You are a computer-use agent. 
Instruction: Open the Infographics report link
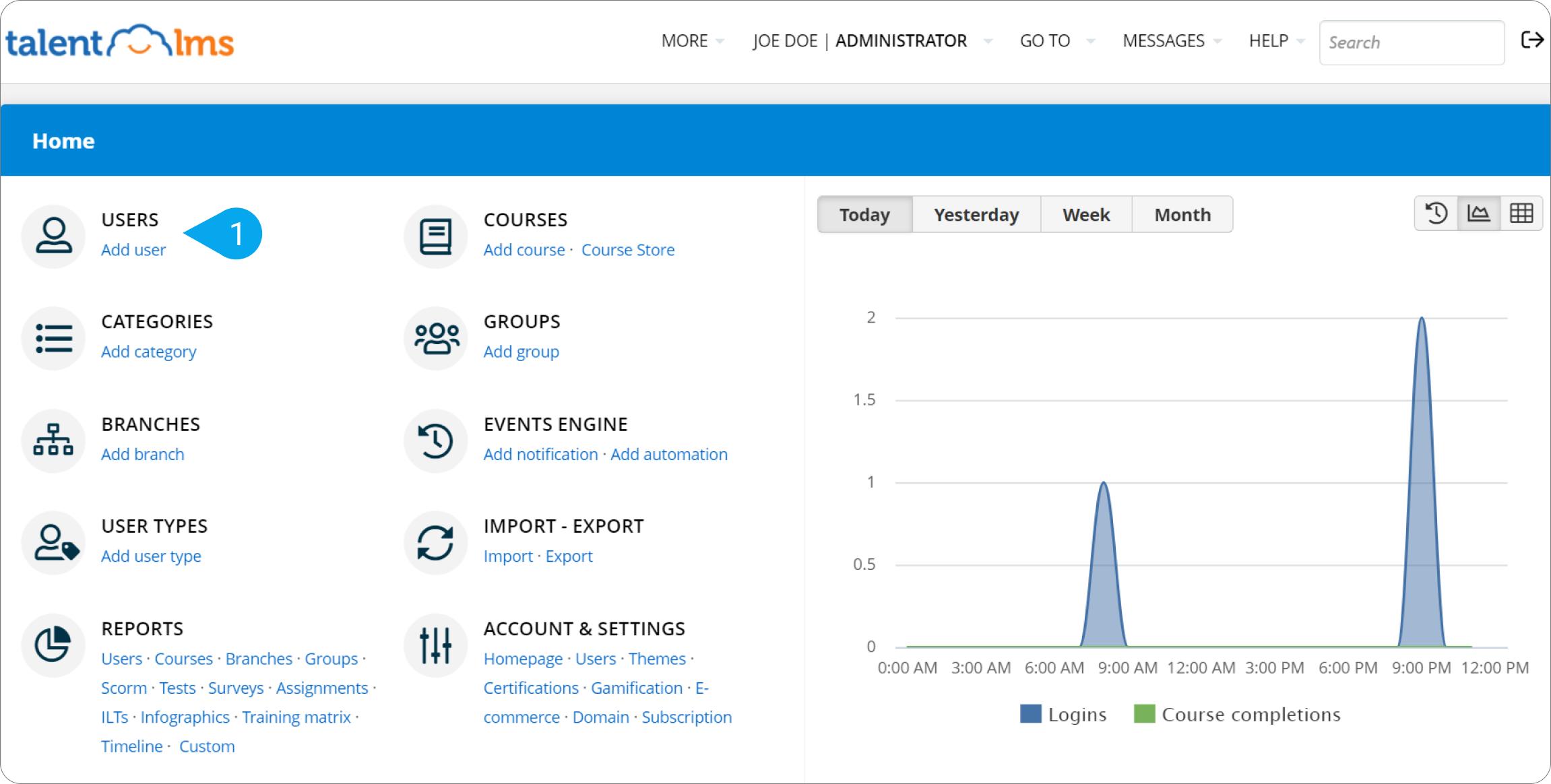point(185,718)
